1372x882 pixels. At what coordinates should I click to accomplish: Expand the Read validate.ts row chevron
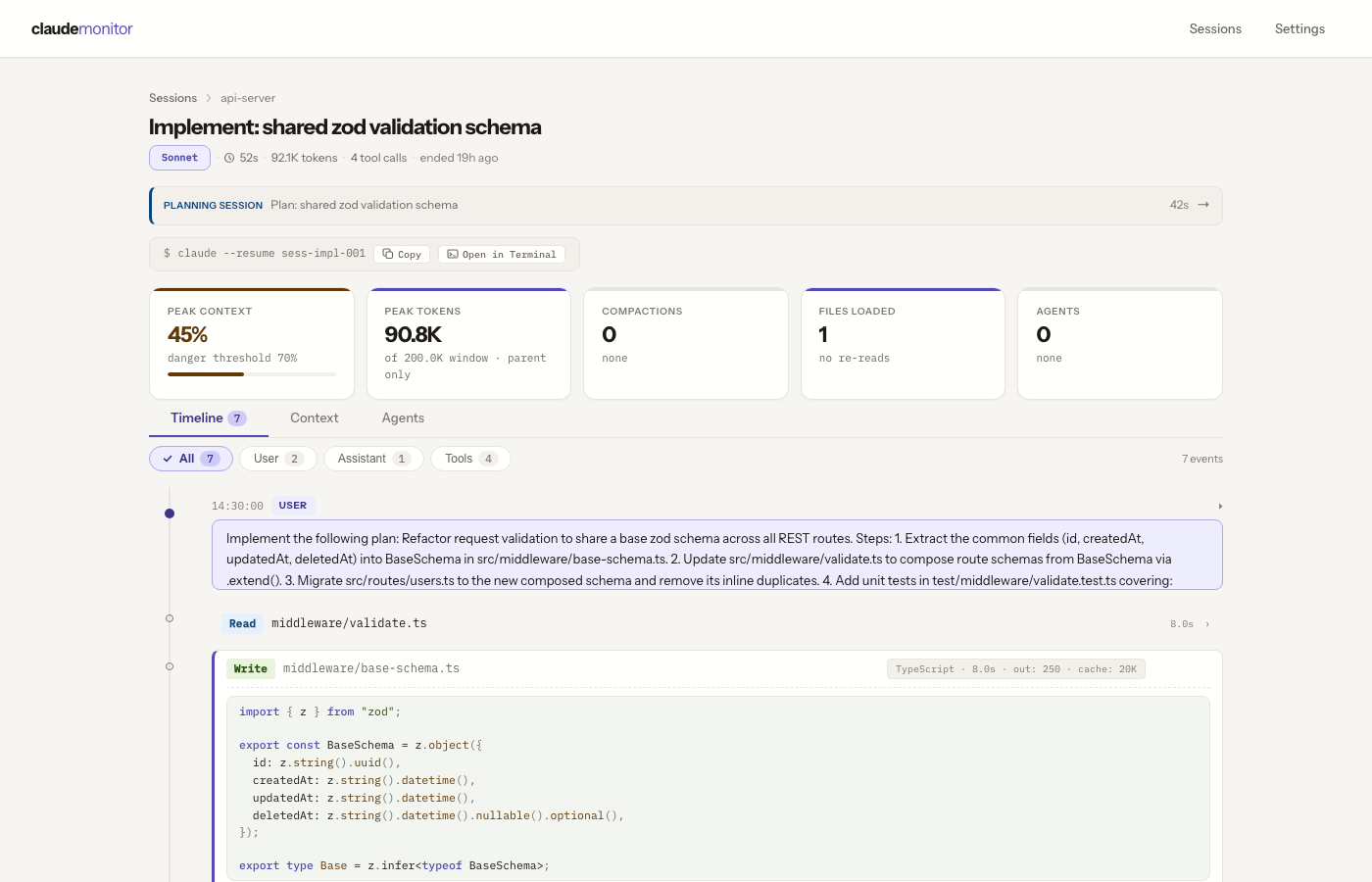1207,624
